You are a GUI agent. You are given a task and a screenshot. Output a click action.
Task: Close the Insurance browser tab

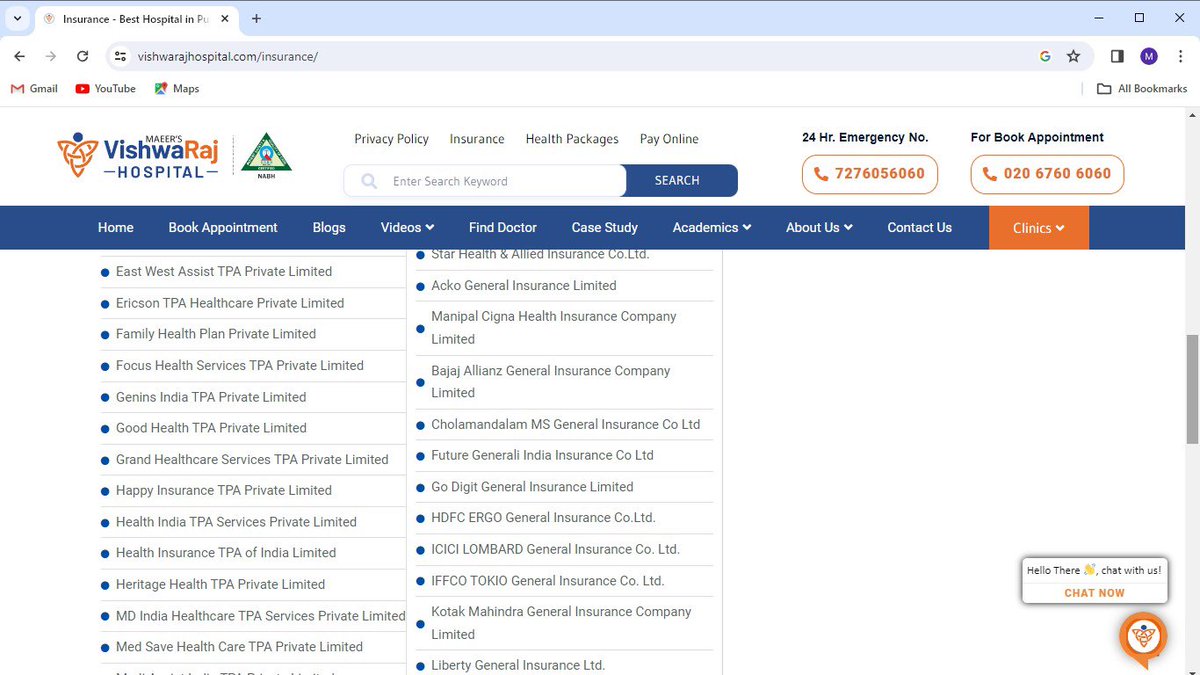[226, 18]
